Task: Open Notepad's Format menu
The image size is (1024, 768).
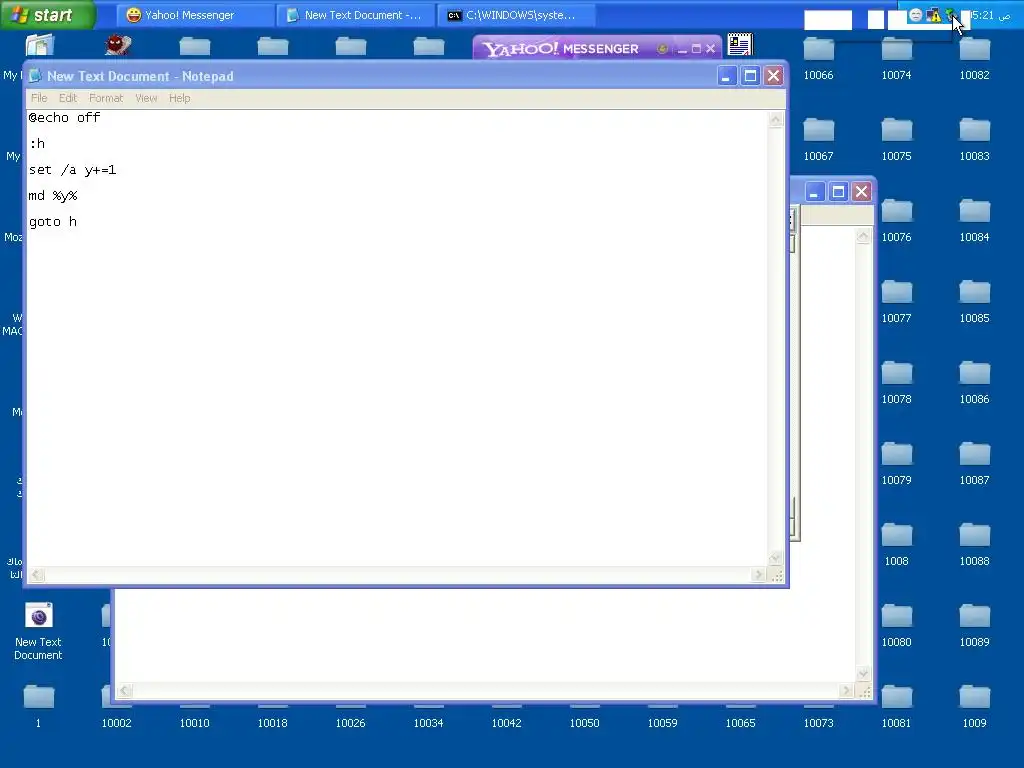Action: tap(106, 98)
